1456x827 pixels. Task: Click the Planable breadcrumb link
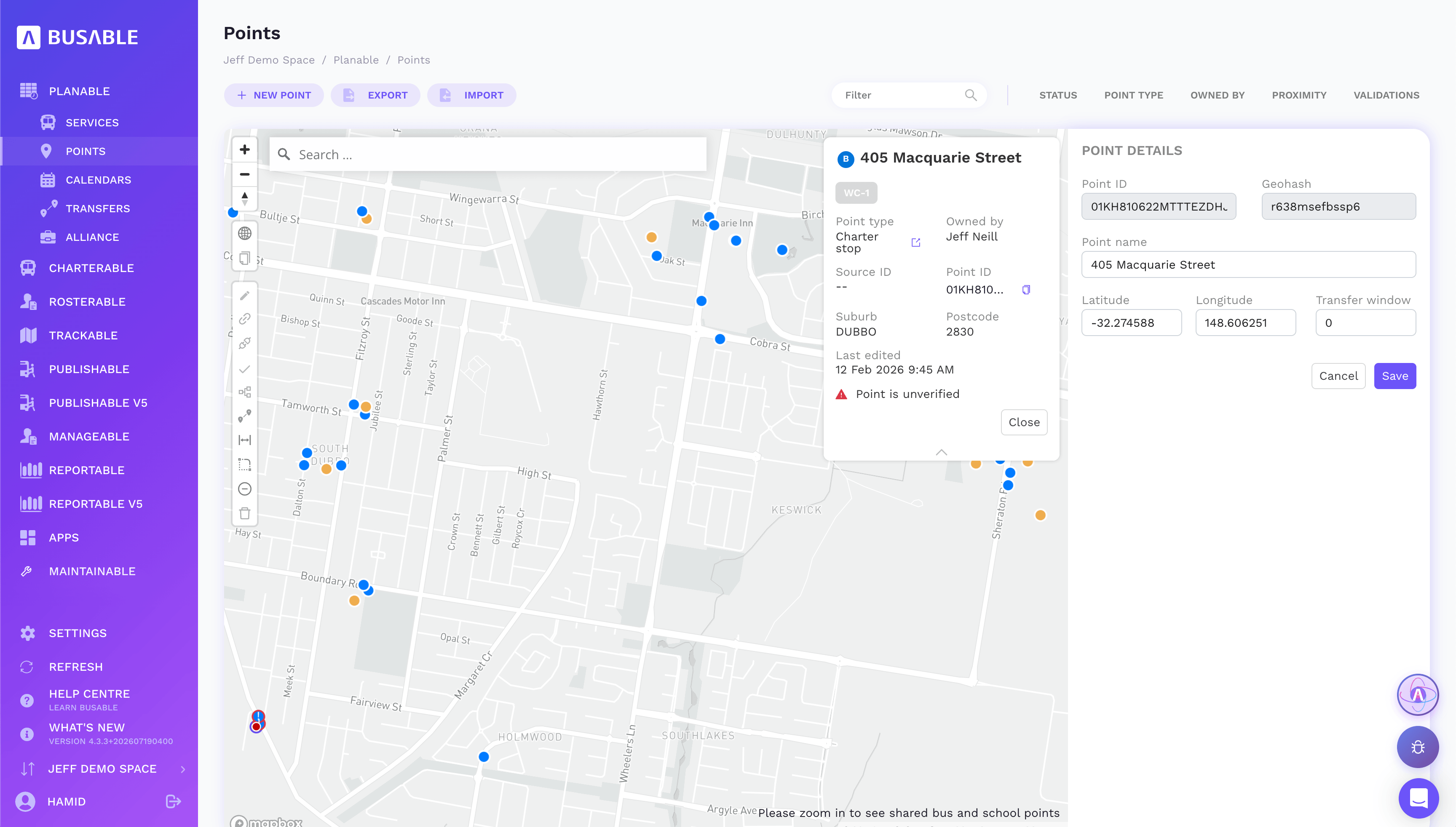coord(356,60)
